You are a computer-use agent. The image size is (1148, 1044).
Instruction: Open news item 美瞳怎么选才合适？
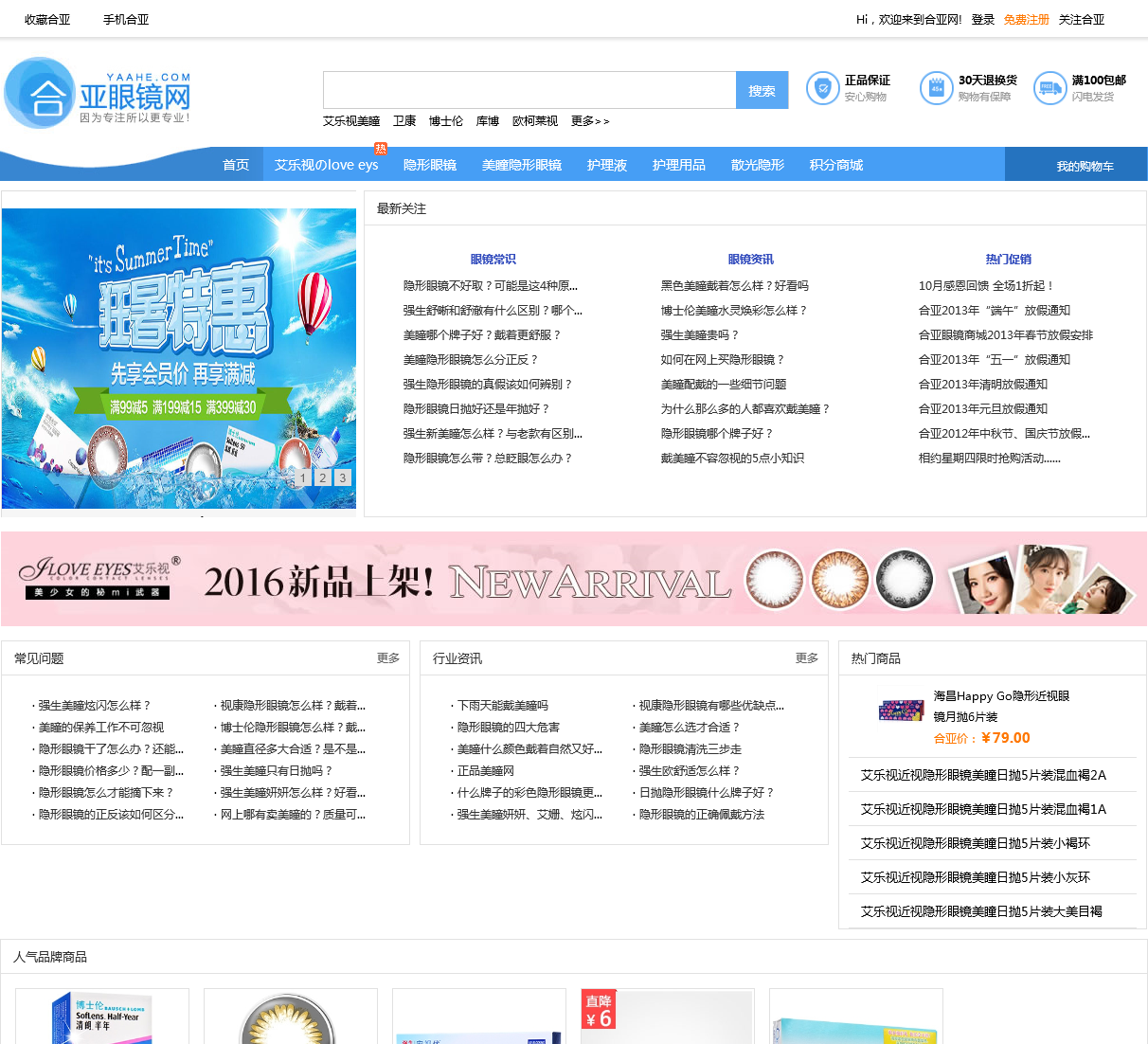[x=690, y=728]
